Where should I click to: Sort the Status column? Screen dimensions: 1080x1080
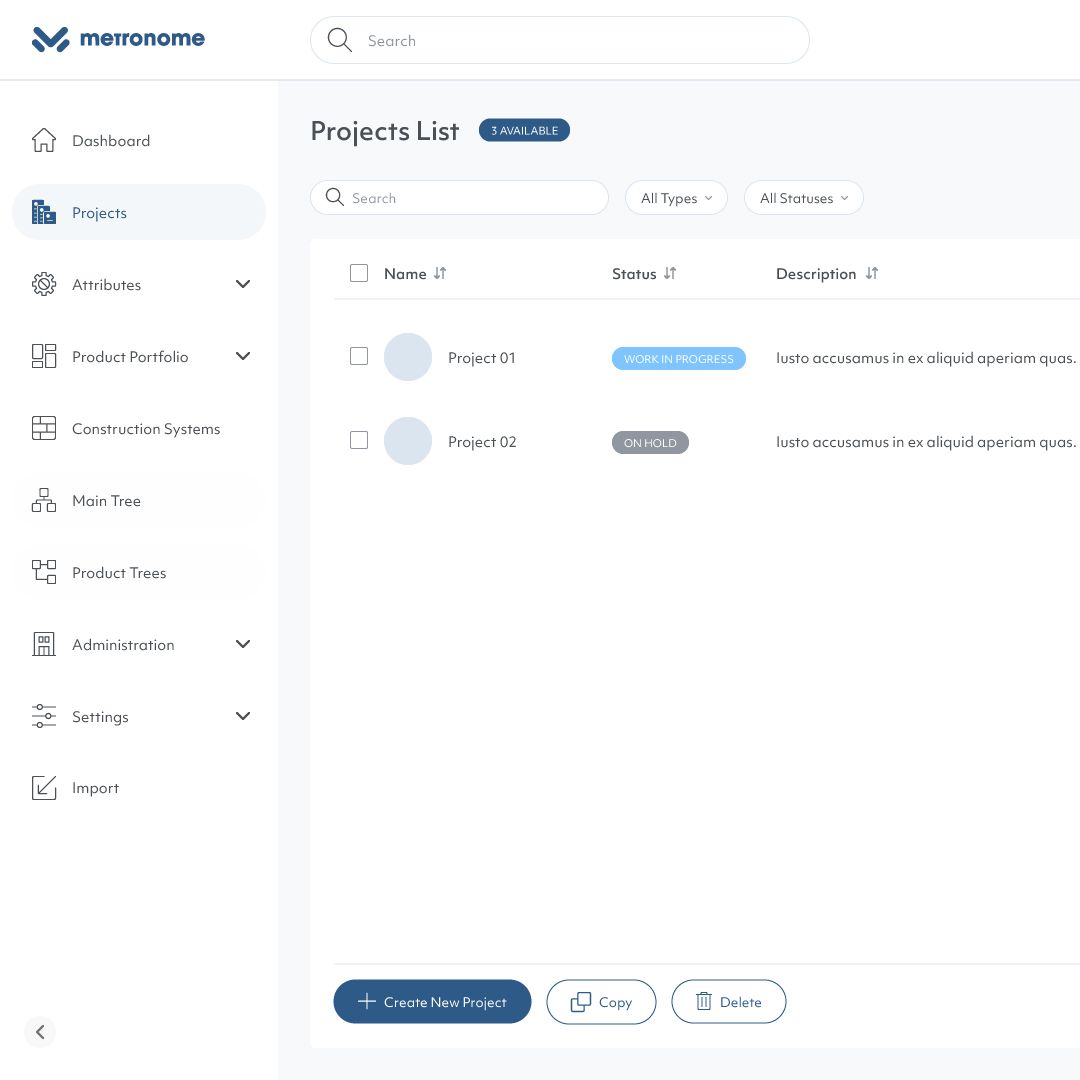pos(670,274)
